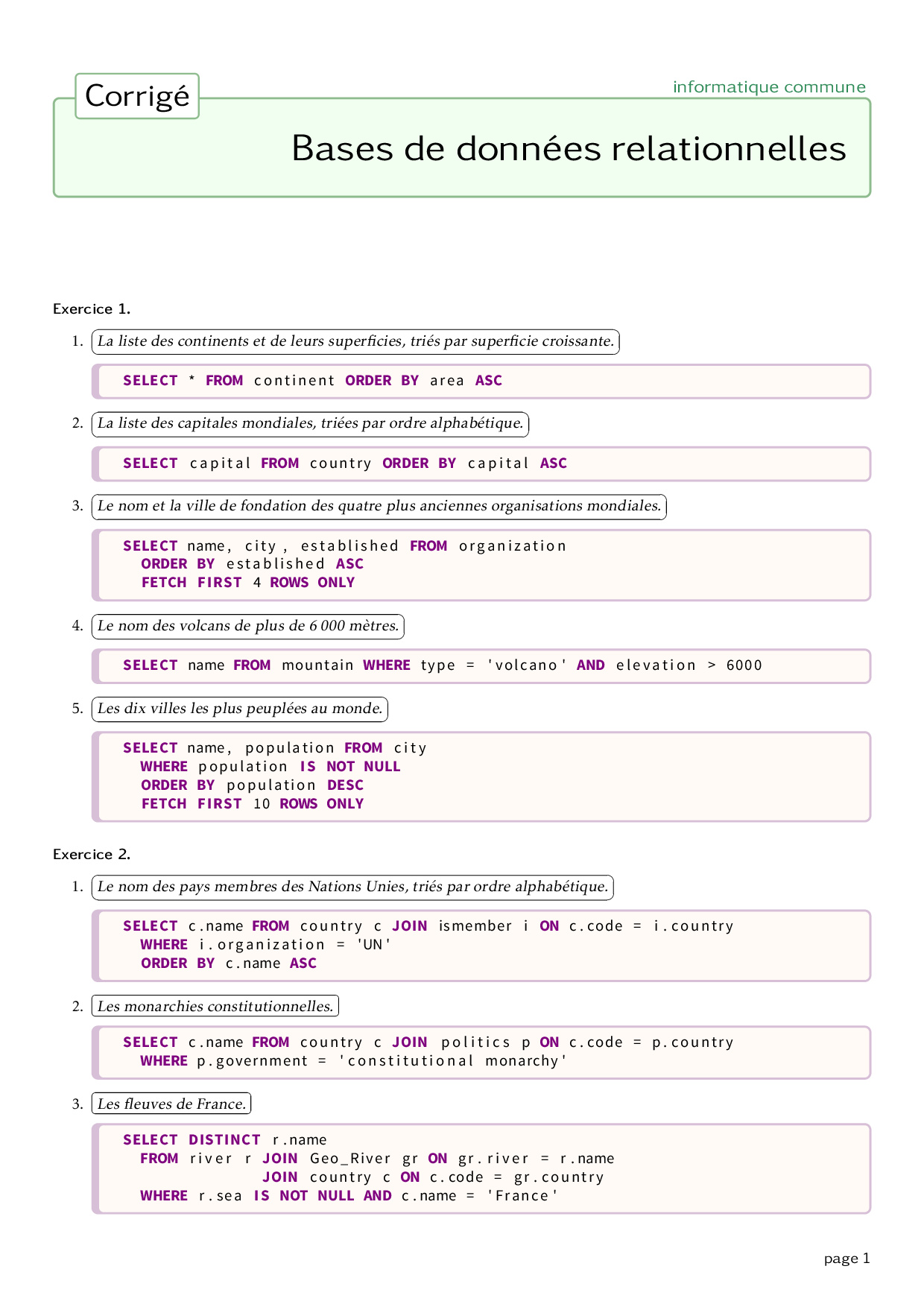This screenshot has height=1307, width=924.
Task: Click the question about volcanoes over 6 000 metres
Action: point(248,626)
